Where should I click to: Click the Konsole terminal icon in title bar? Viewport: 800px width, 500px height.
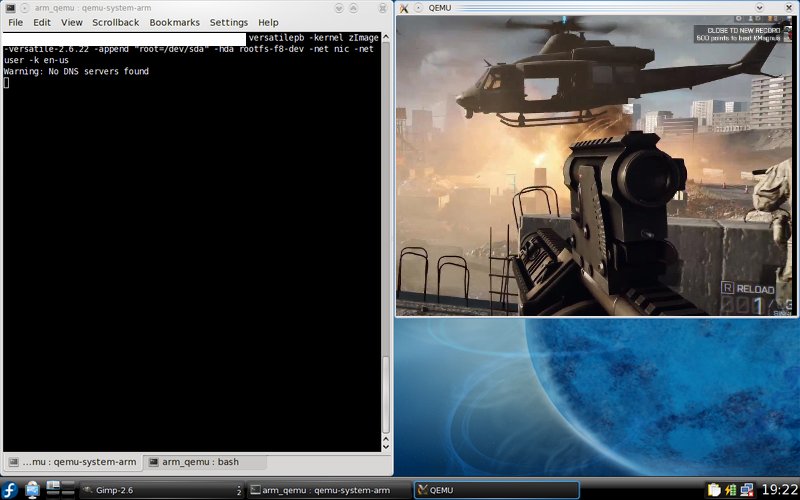[x=10, y=8]
